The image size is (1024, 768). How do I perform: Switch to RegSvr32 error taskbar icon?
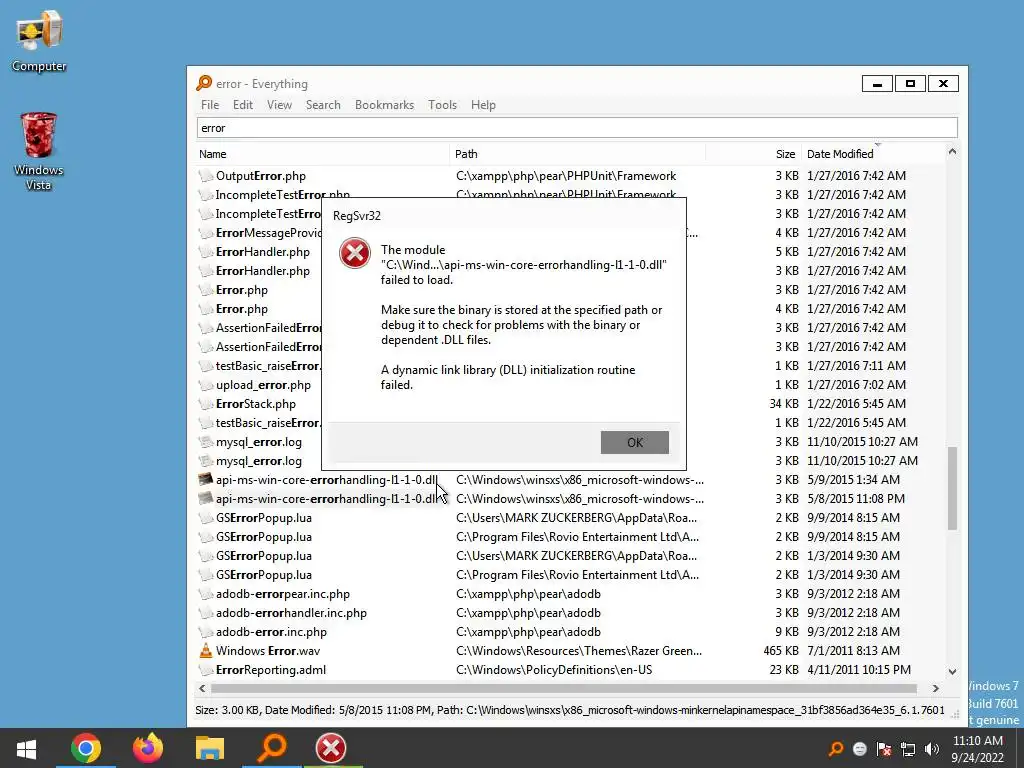[331, 748]
